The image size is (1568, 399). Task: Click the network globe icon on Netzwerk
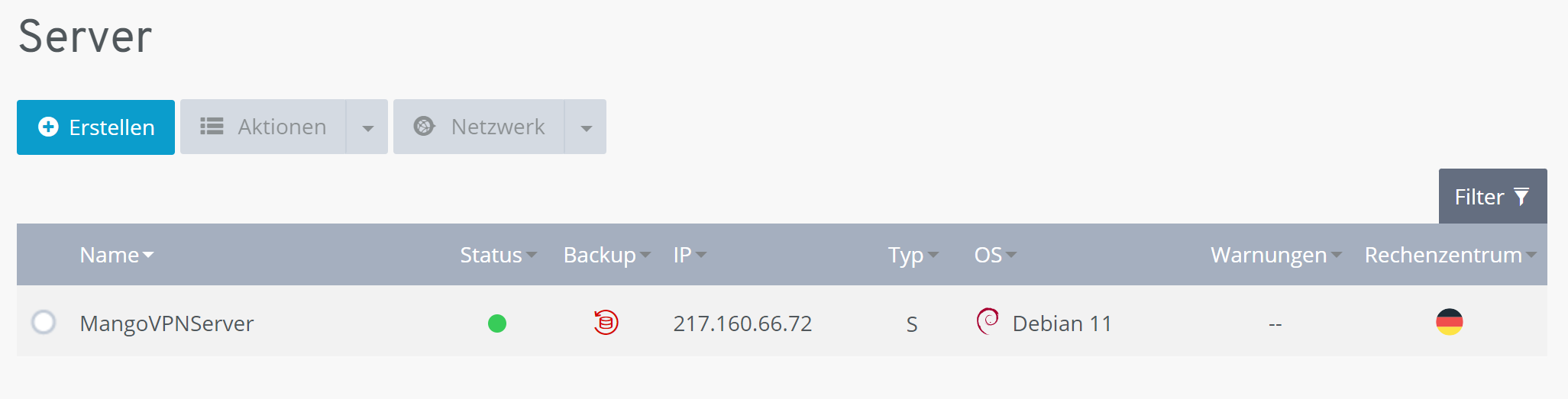pos(424,127)
